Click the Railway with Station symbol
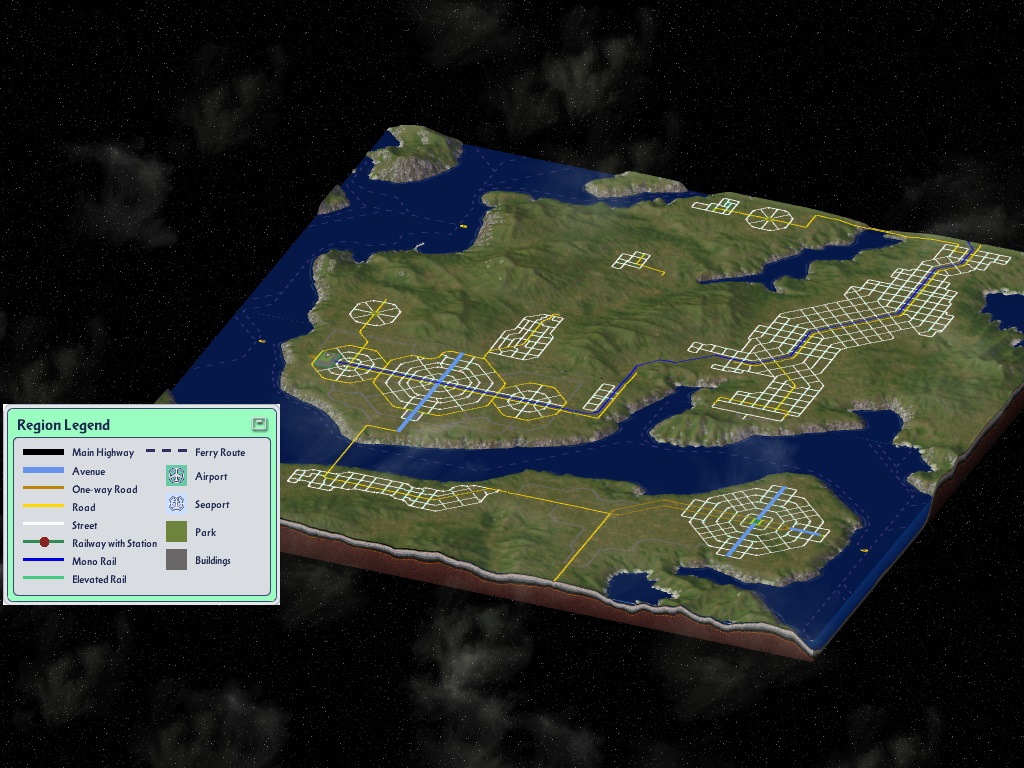The width and height of the screenshot is (1024, 768). [43, 542]
